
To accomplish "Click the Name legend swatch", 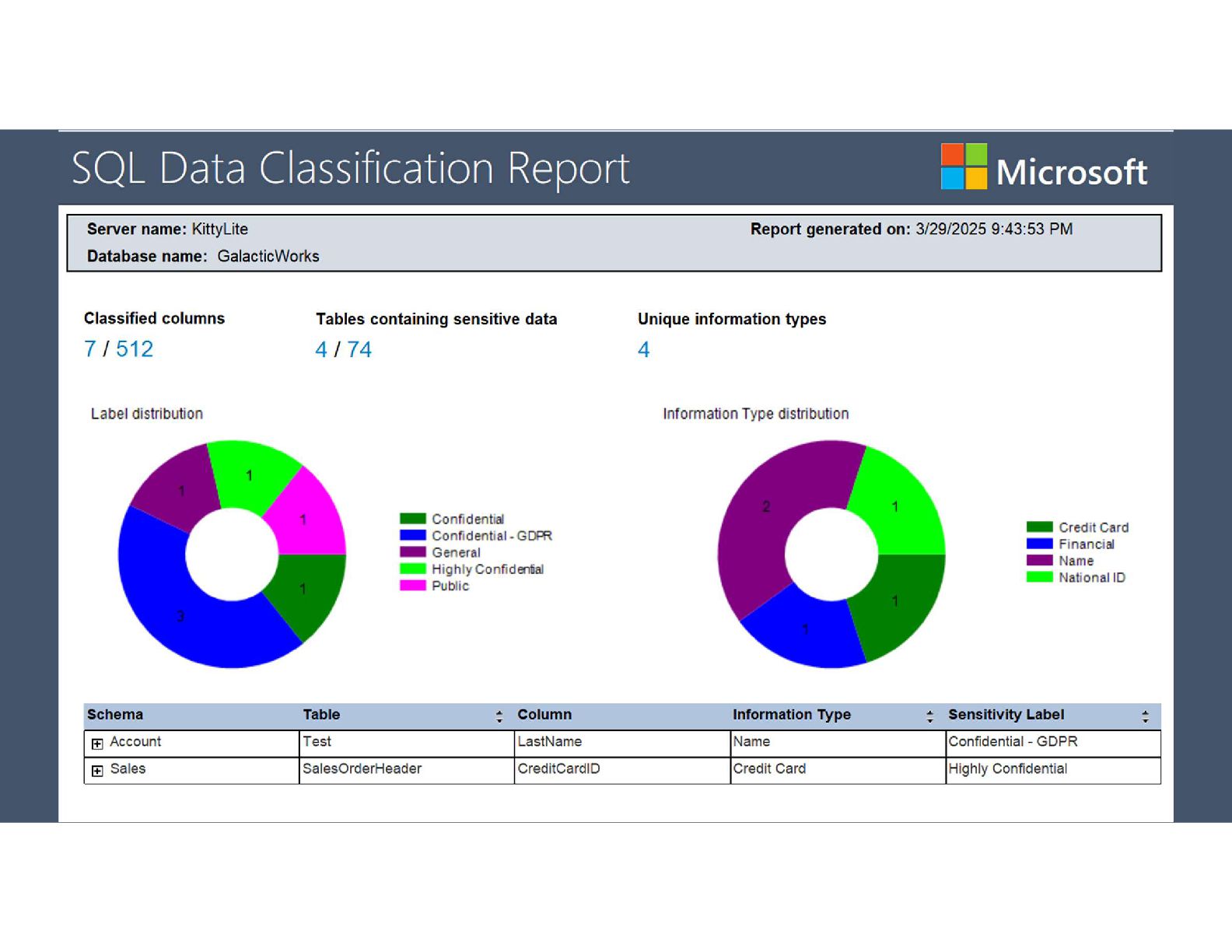I will [1039, 560].
